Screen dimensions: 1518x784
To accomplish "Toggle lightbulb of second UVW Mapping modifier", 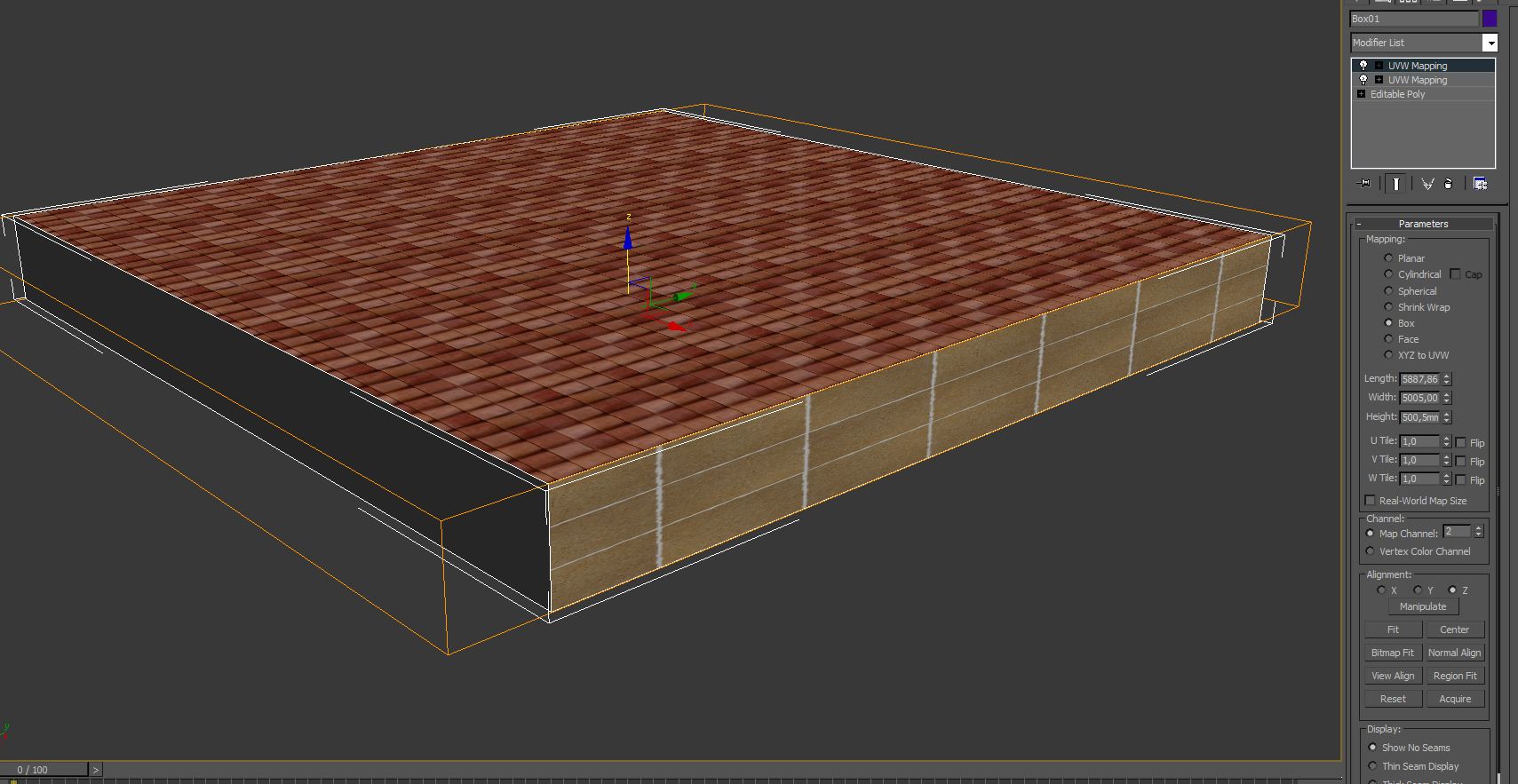I will [x=1363, y=80].
